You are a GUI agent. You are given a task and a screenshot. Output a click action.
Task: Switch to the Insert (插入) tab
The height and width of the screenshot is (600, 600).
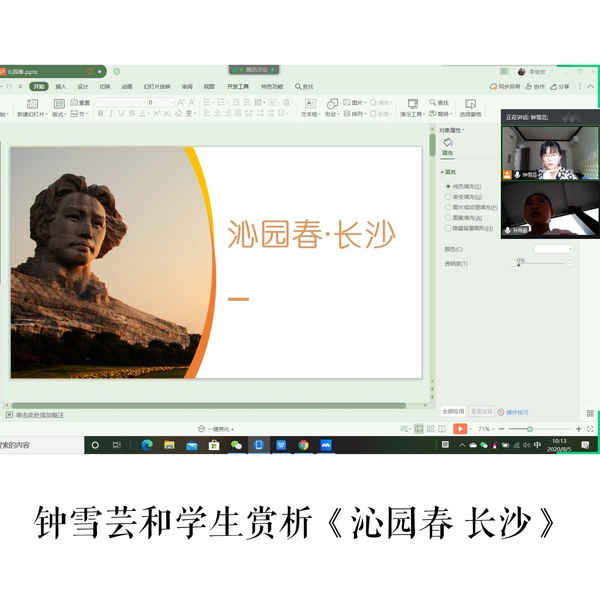tap(61, 87)
